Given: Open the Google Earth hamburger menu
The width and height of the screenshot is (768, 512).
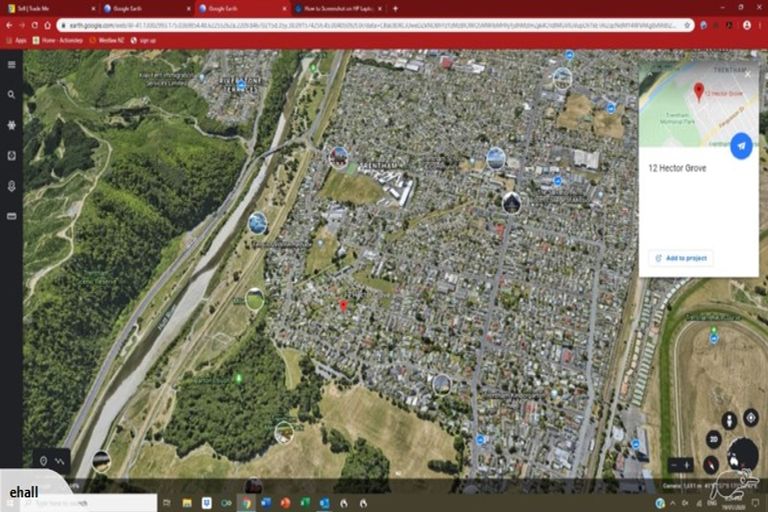Looking at the screenshot, I should pyautogui.click(x=11, y=65).
